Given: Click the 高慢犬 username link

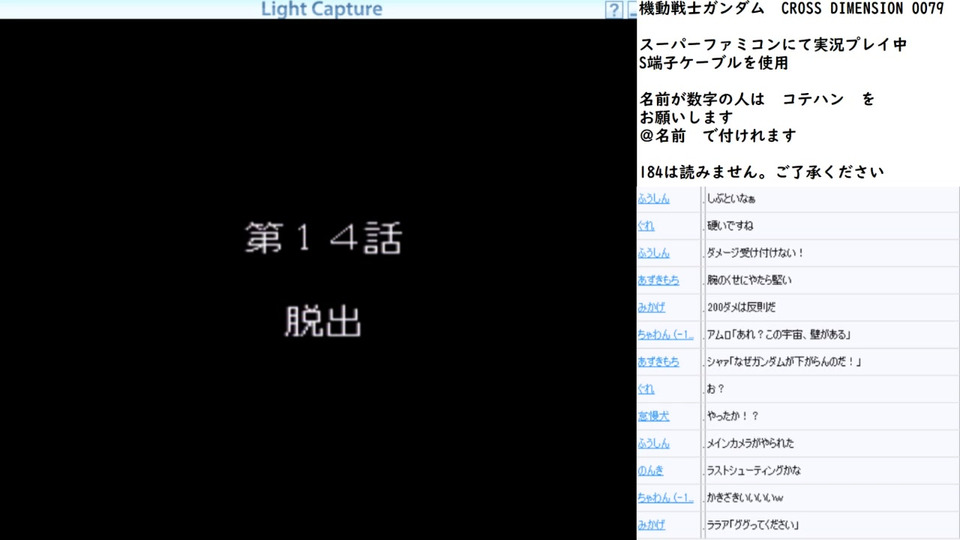Looking at the screenshot, I should pyautogui.click(x=653, y=416).
